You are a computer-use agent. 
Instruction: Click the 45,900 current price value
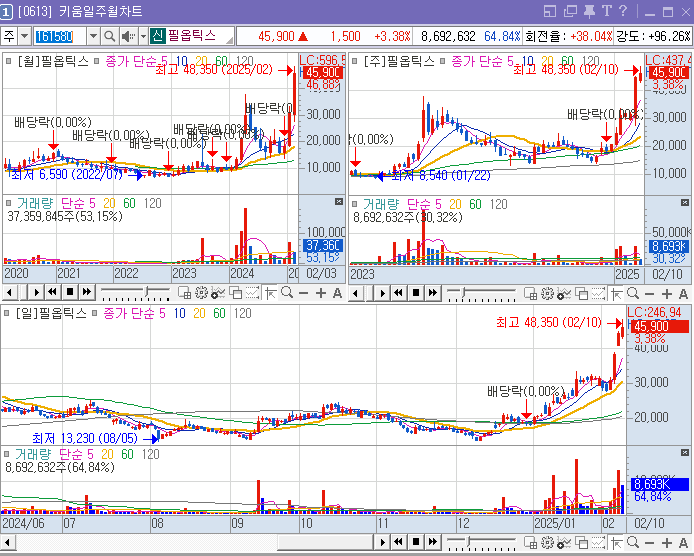[x=276, y=36]
